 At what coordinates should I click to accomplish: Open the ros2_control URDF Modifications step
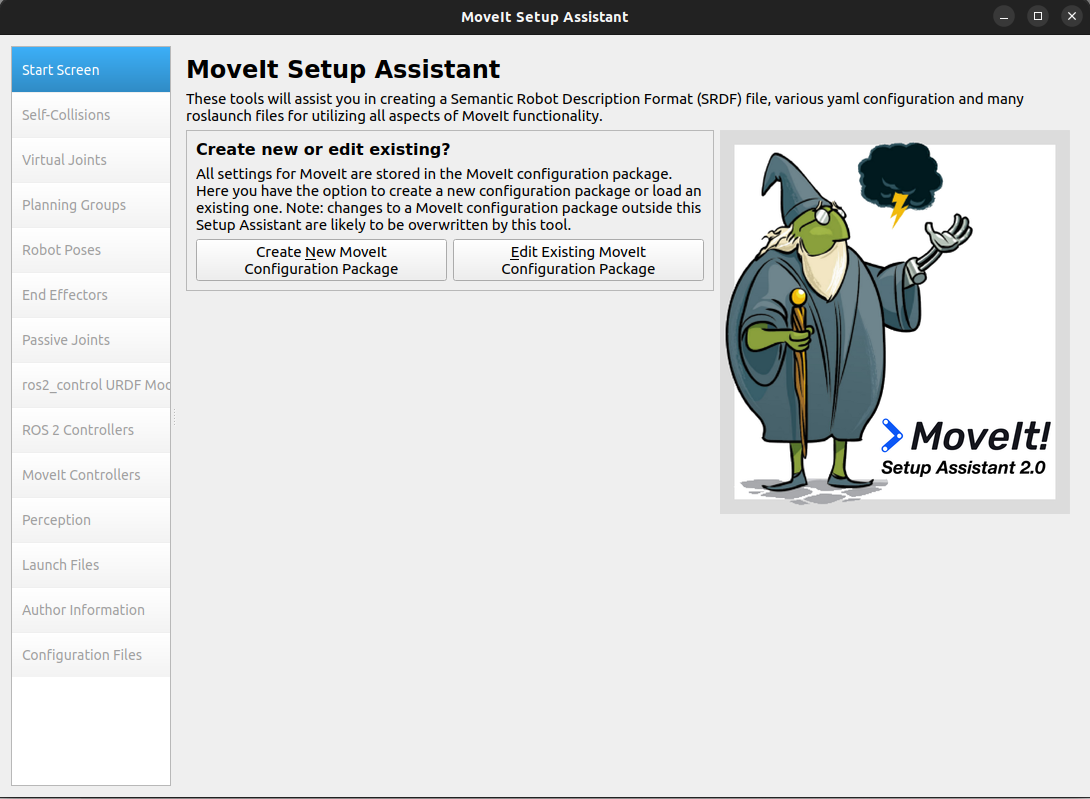(x=90, y=384)
